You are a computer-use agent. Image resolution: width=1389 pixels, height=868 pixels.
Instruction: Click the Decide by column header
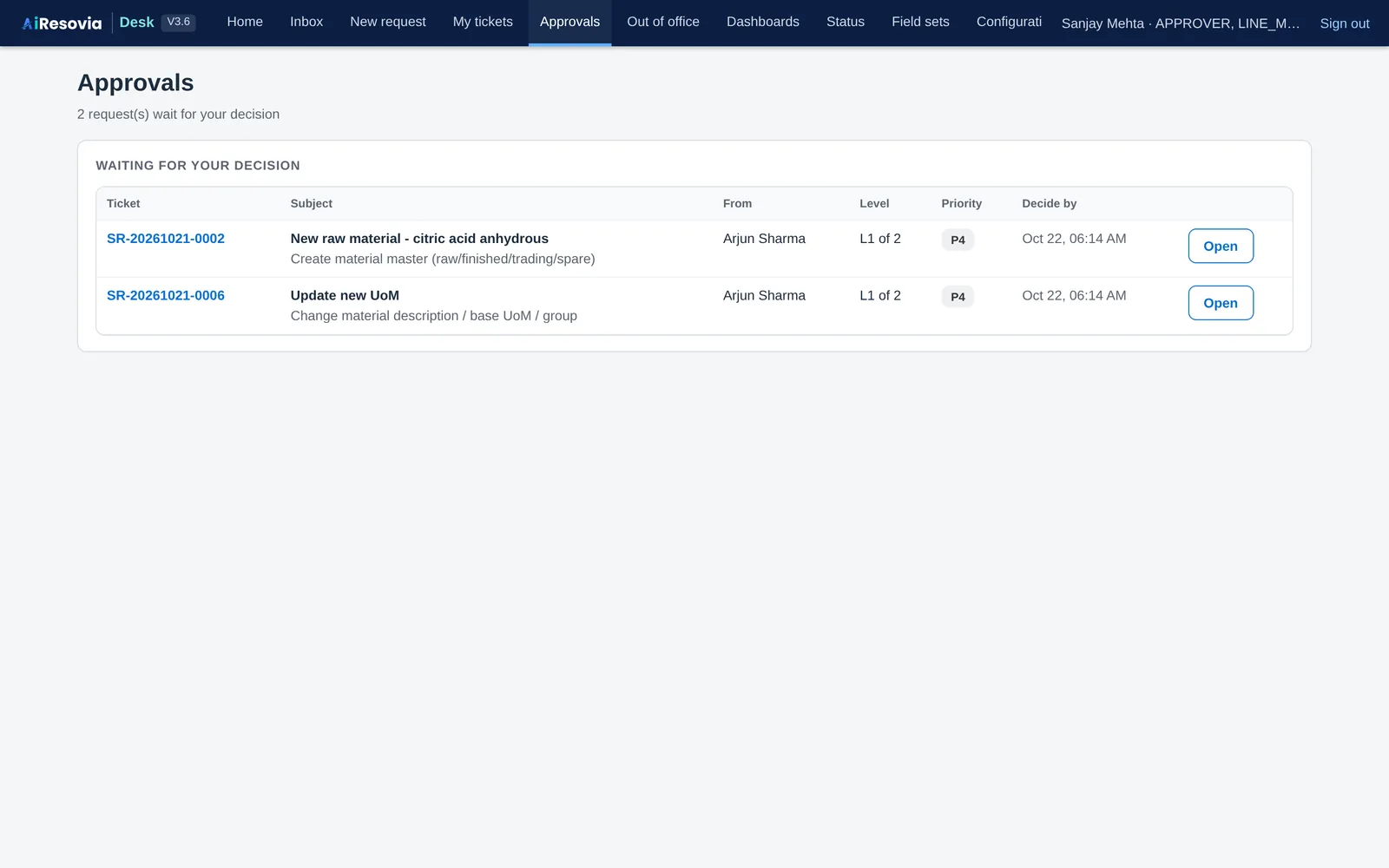pyautogui.click(x=1049, y=203)
